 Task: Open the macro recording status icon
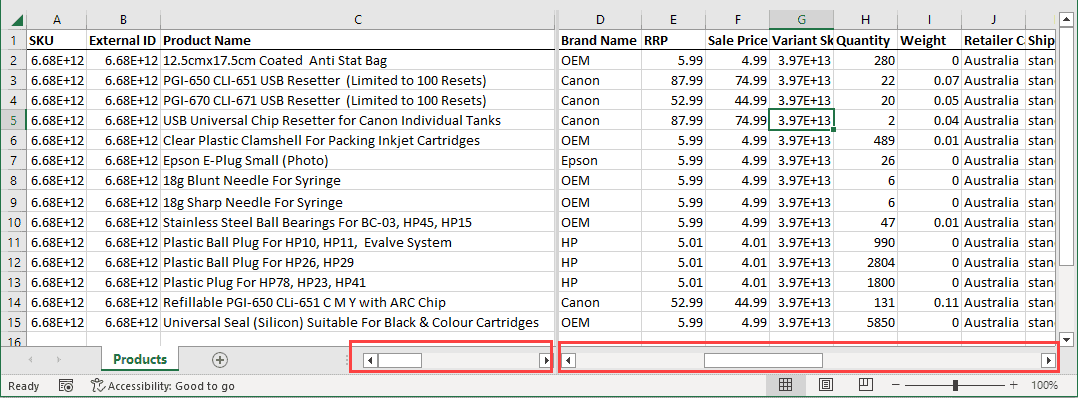pos(66,386)
